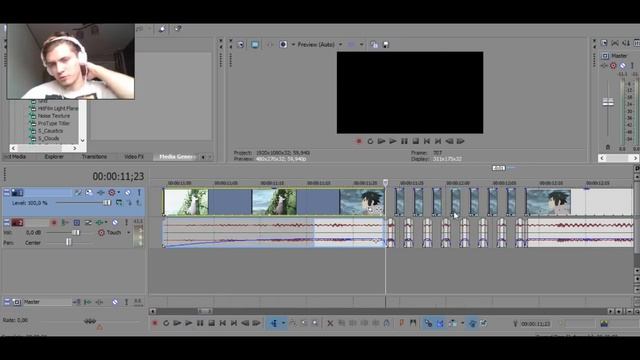Select the ProType Titler generator

click(x=53, y=123)
